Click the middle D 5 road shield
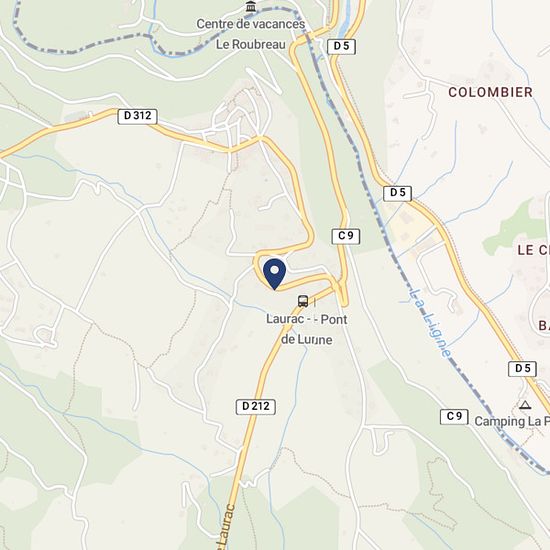 tap(397, 193)
